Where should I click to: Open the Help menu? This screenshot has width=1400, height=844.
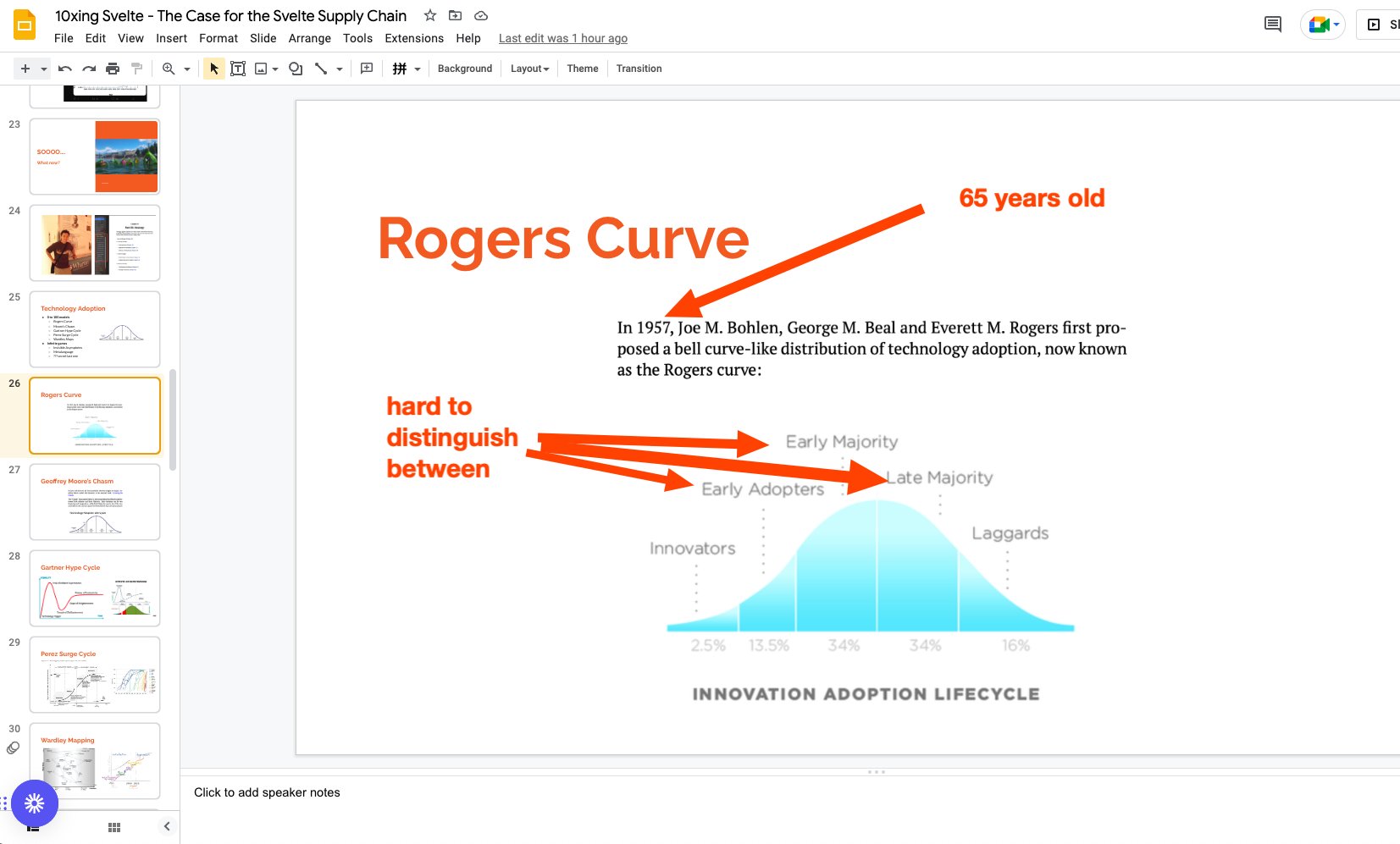tap(468, 38)
